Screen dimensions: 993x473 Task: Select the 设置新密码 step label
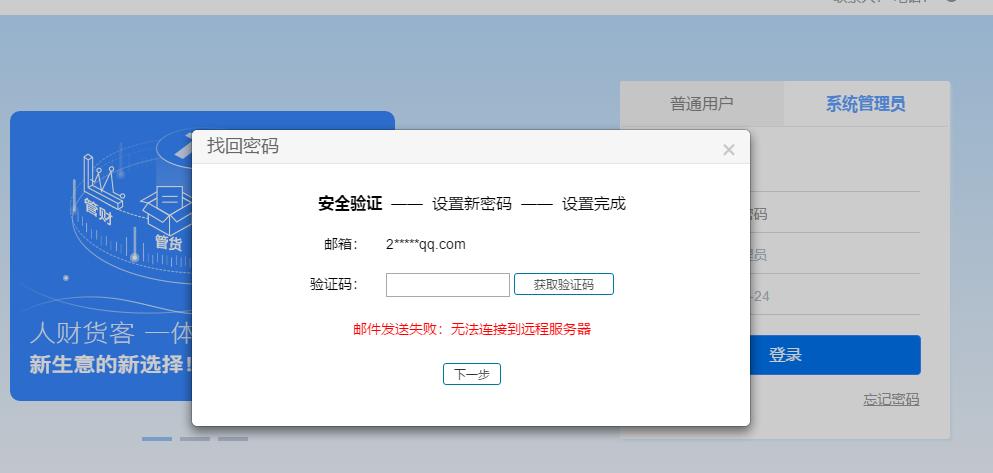pos(472,204)
